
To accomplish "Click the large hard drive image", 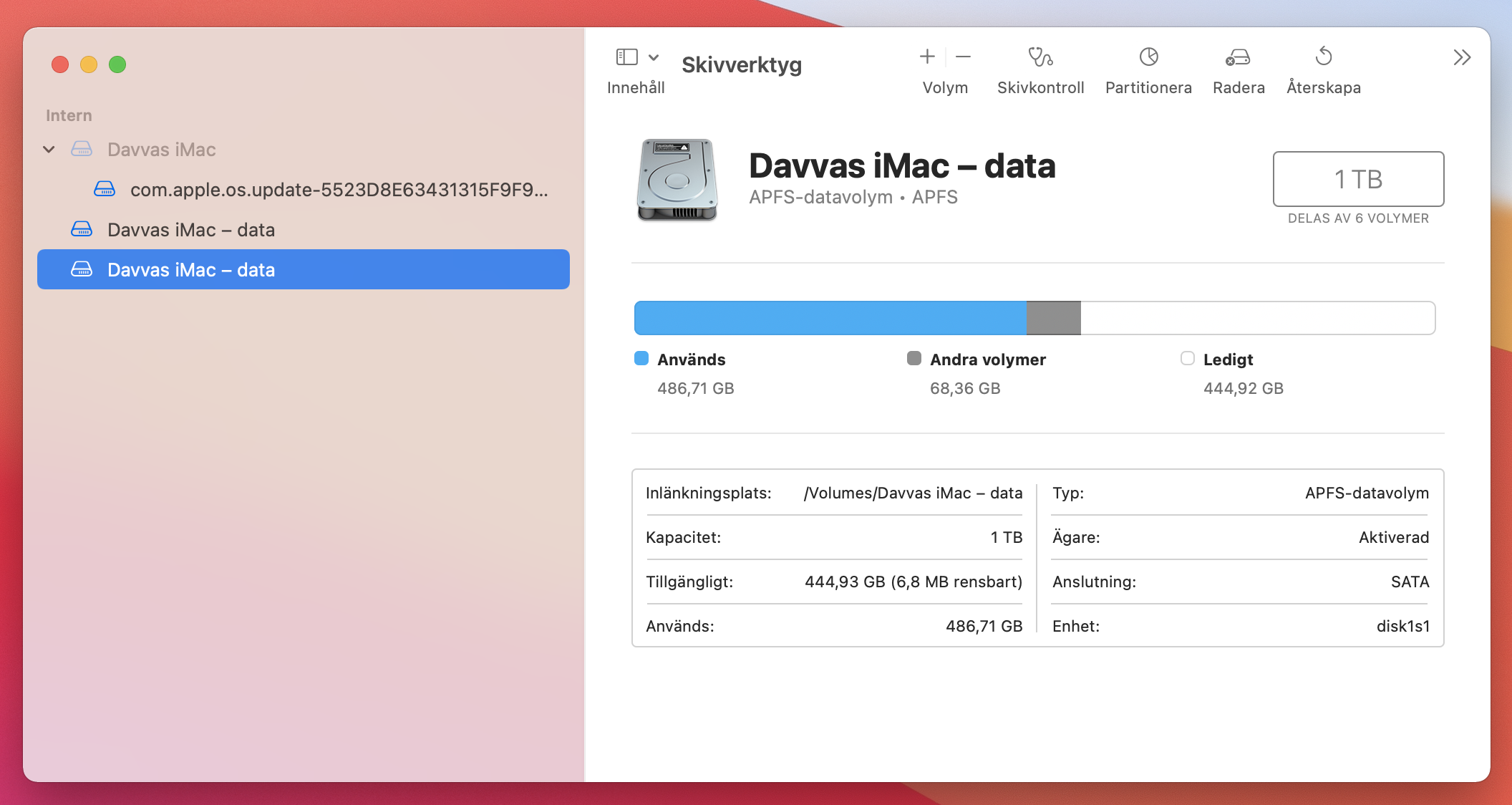I will pyautogui.click(x=677, y=180).
